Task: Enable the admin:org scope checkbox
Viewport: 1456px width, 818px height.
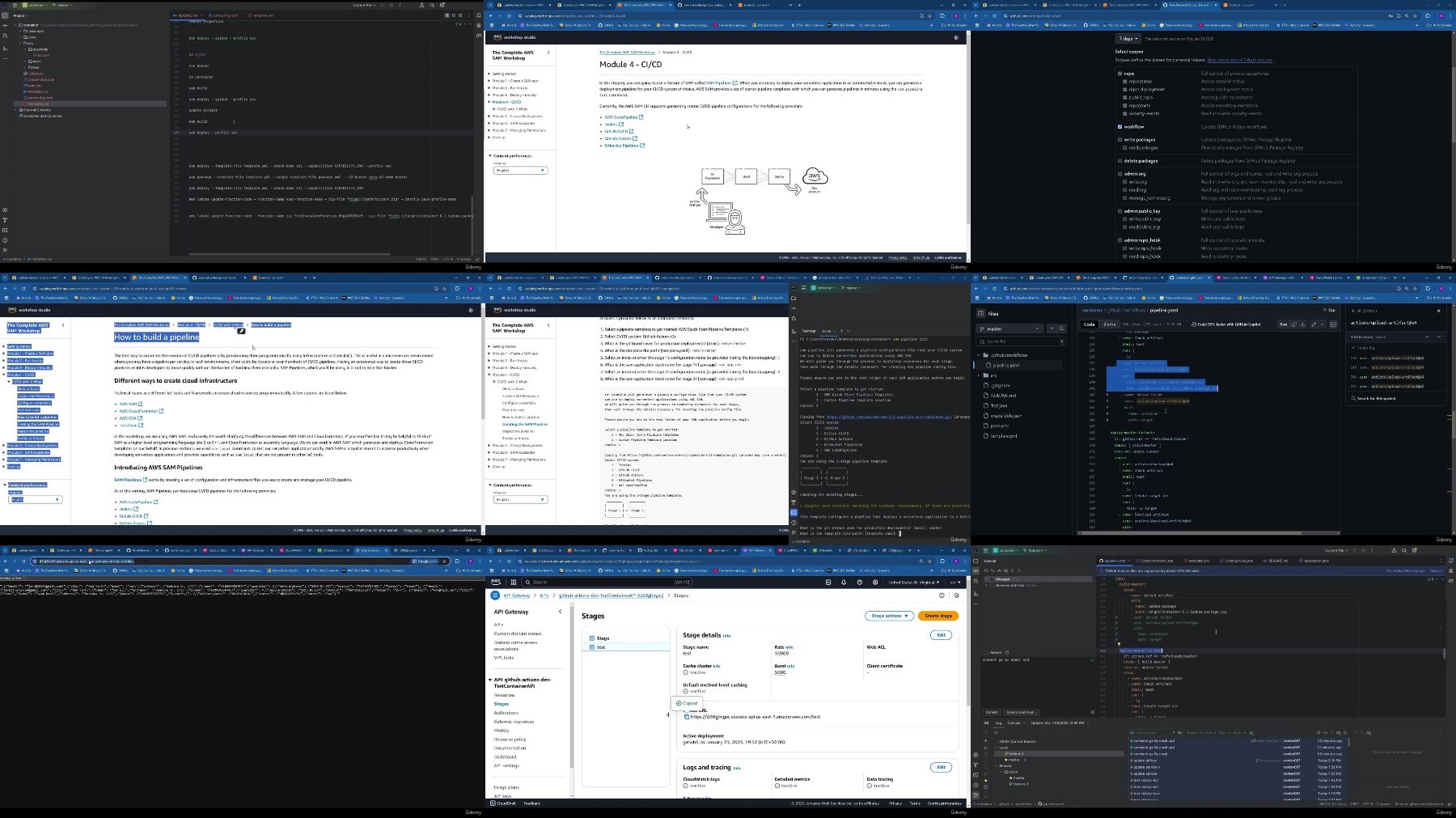Action: click(x=1120, y=174)
